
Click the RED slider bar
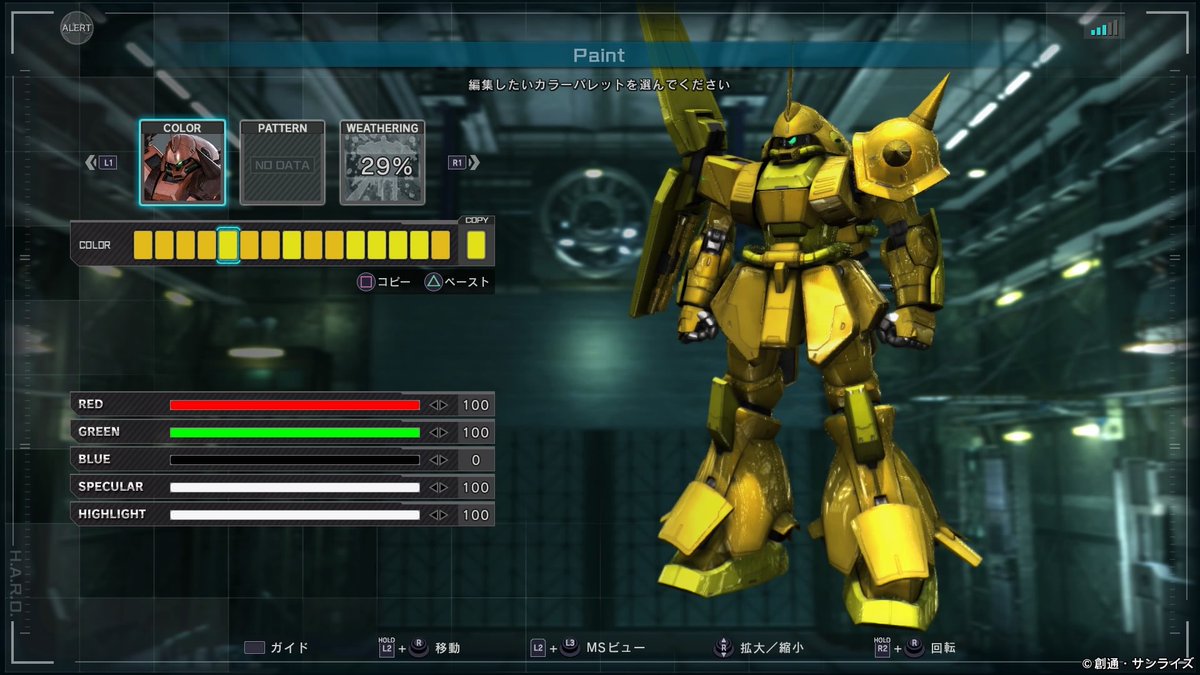[x=295, y=405]
